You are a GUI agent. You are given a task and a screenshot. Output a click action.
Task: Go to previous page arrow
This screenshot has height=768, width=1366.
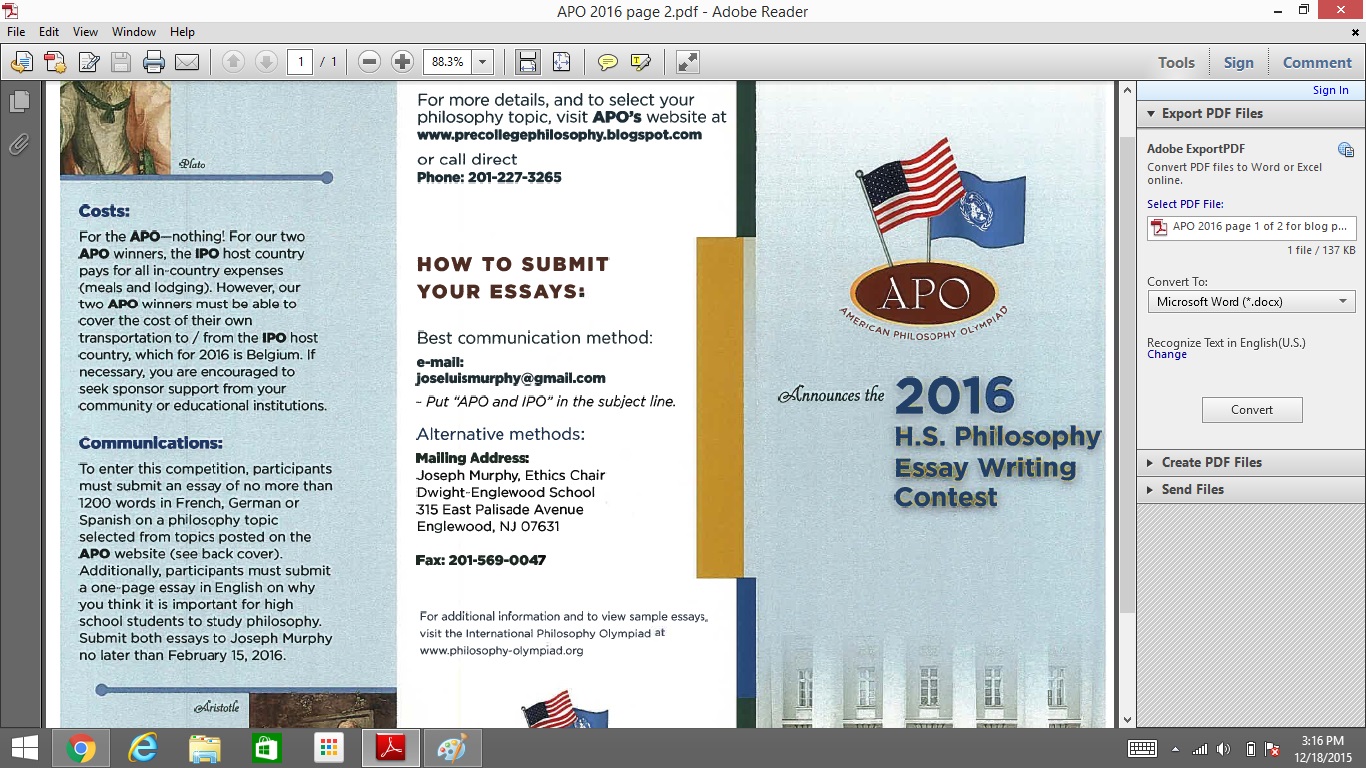coord(233,62)
